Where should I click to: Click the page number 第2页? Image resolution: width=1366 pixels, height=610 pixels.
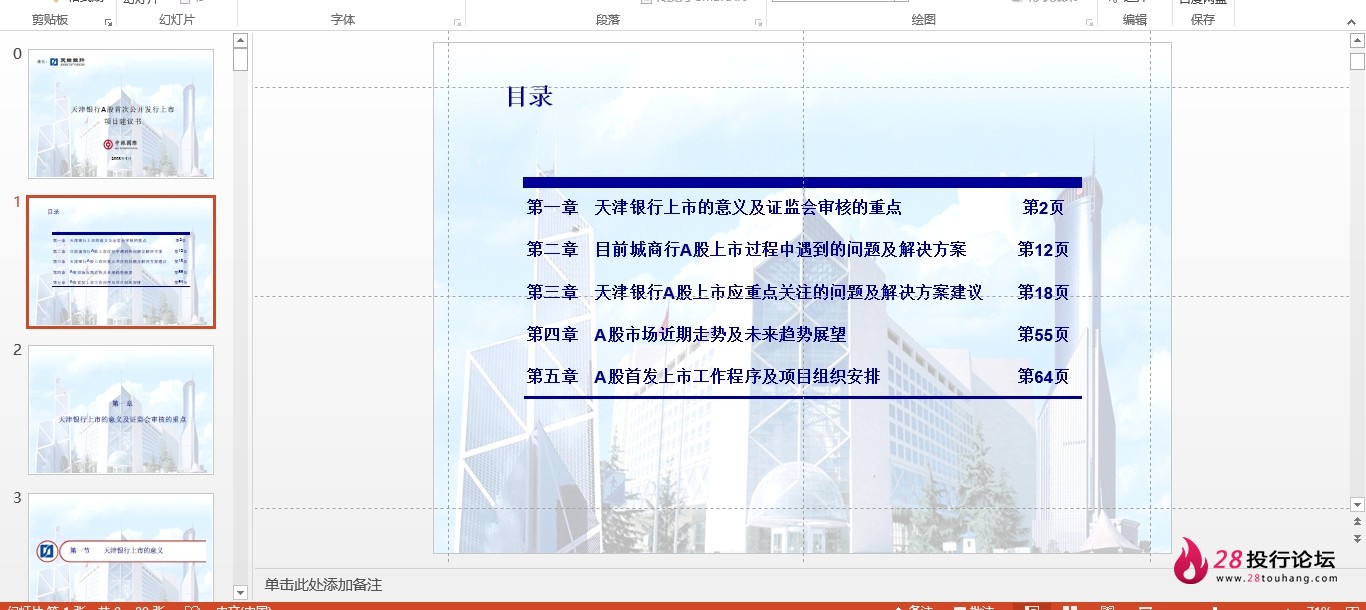click(x=1043, y=208)
